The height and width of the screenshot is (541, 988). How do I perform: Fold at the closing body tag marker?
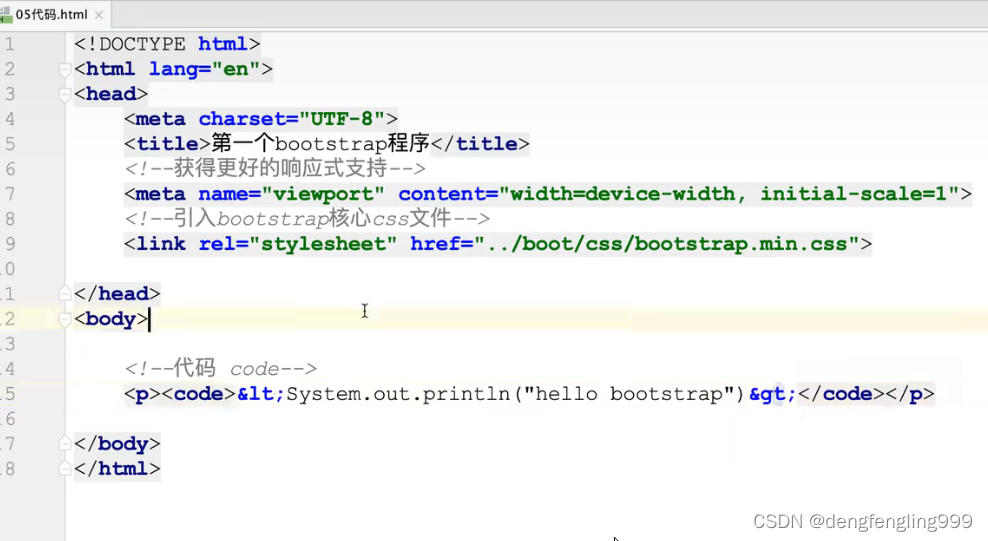point(64,444)
